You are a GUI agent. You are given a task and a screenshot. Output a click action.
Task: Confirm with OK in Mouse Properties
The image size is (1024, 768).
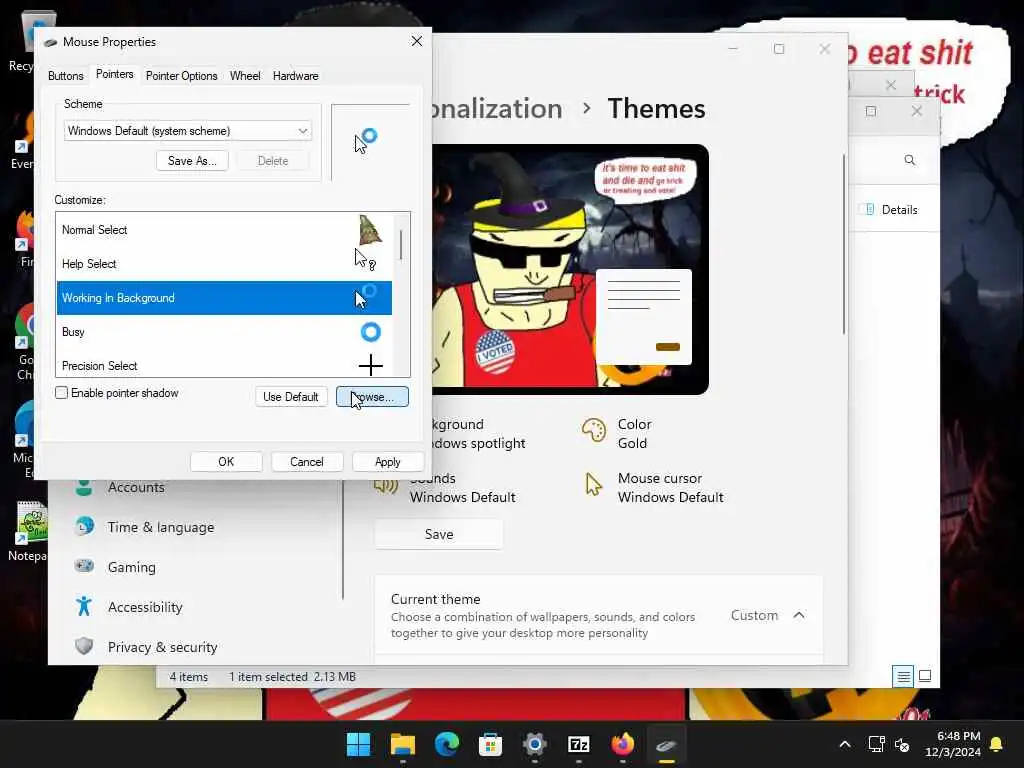(x=226, y=462)
